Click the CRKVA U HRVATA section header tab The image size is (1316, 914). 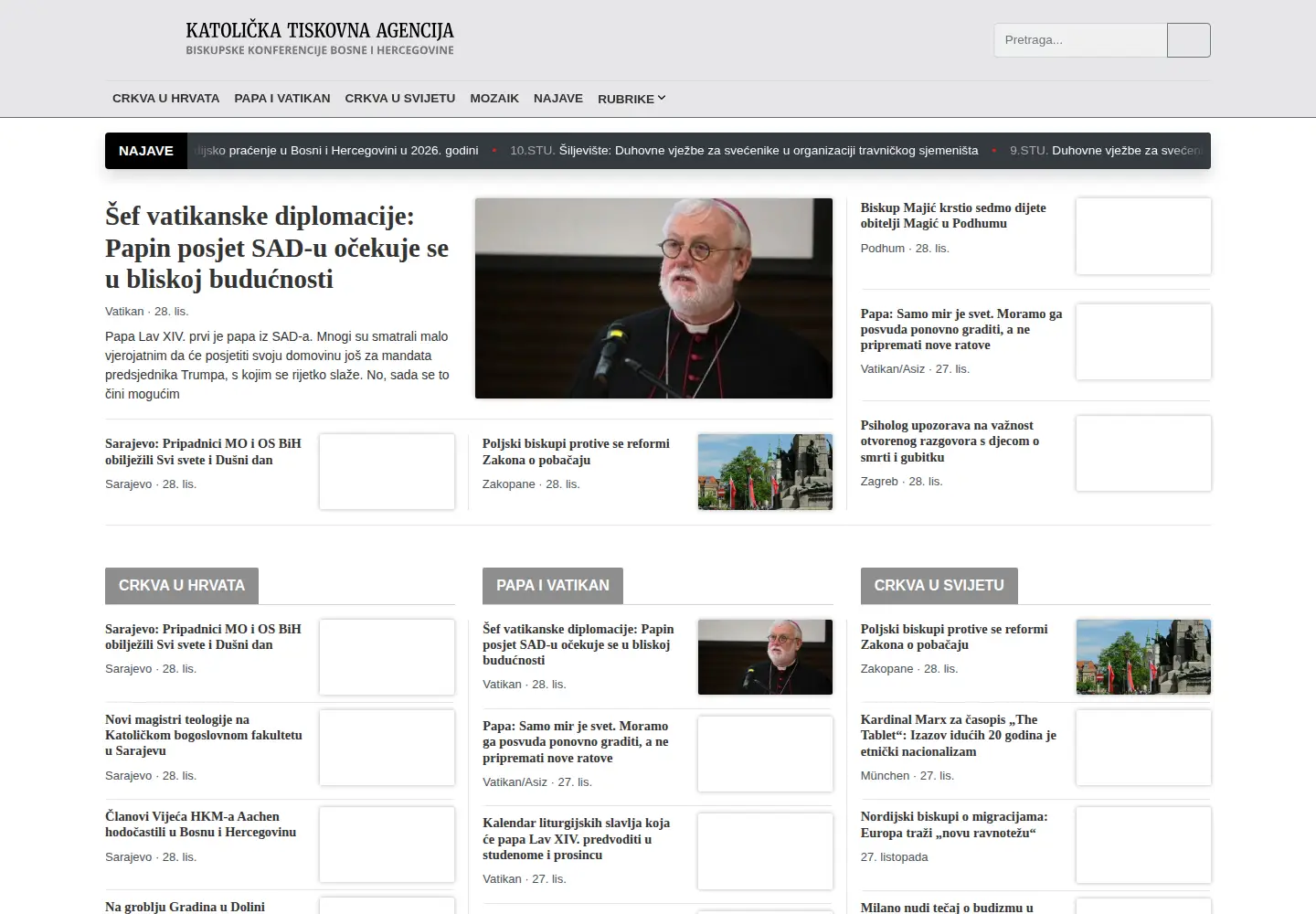click(182, 586)
